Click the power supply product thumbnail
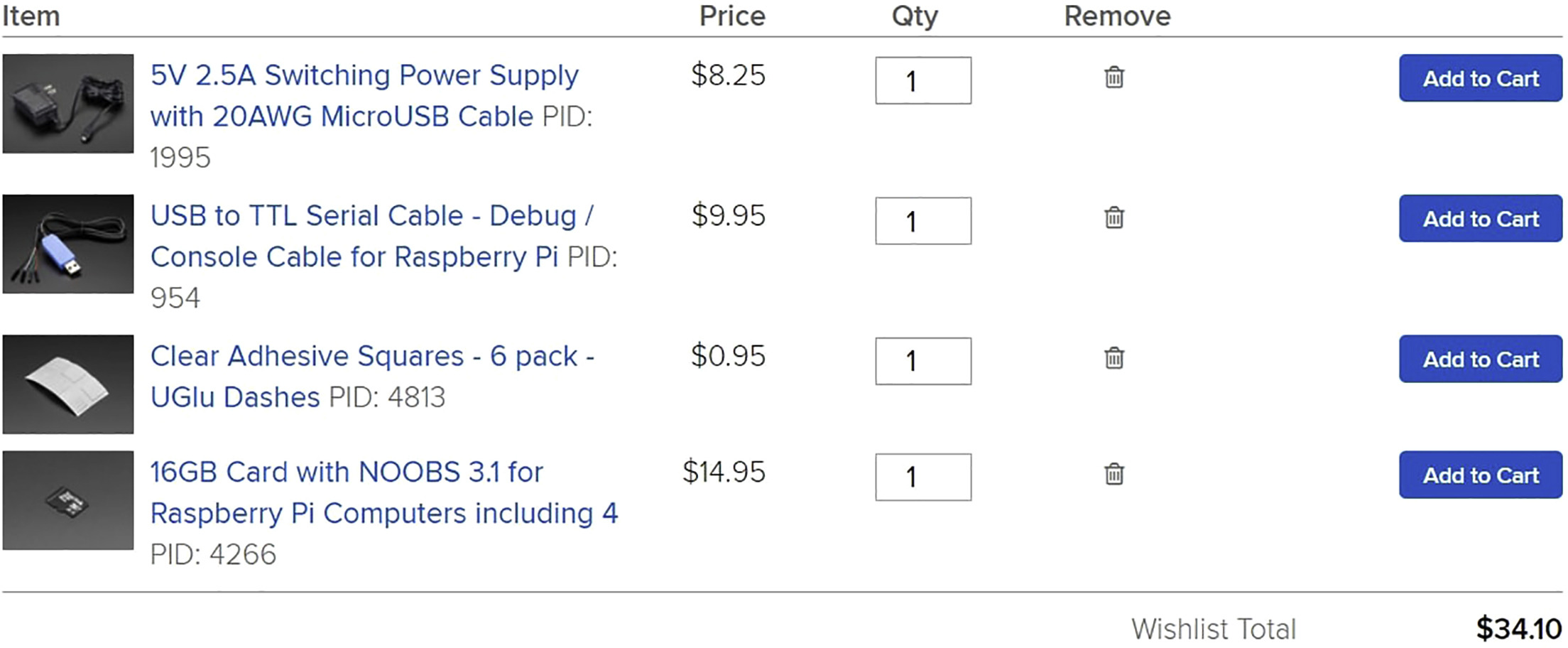 (68, 104)
